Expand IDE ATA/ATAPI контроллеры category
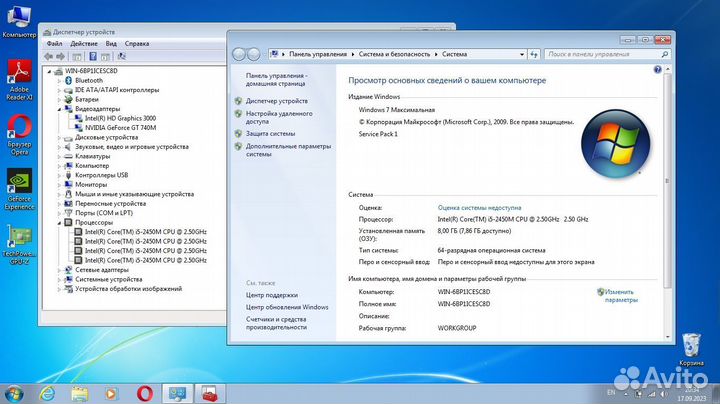Screen dimensions: 720x404 (59, 90)
